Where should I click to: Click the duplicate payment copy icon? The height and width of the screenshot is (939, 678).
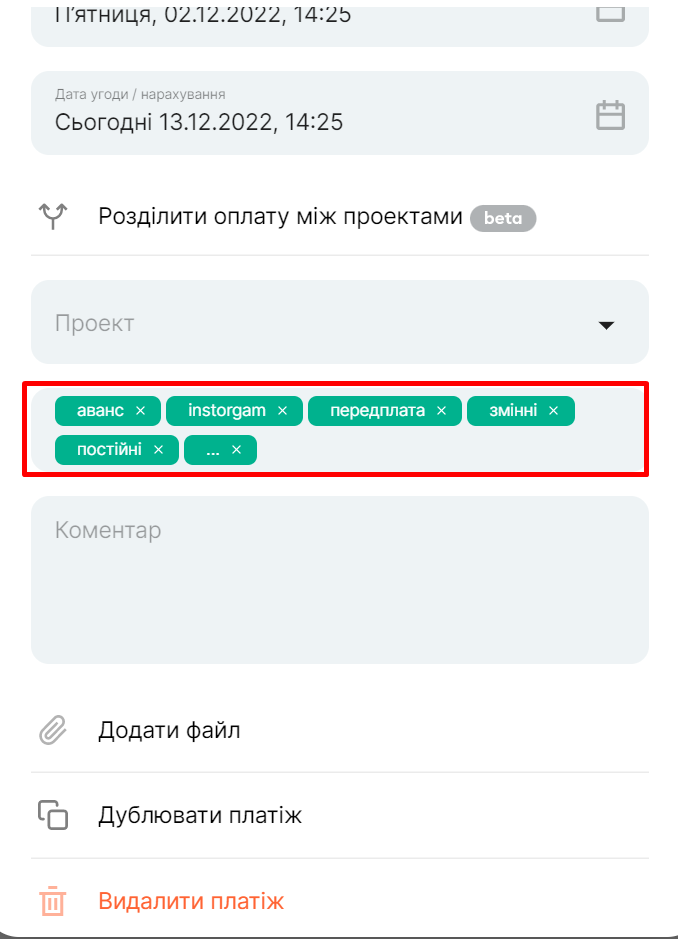click(53, 815)
